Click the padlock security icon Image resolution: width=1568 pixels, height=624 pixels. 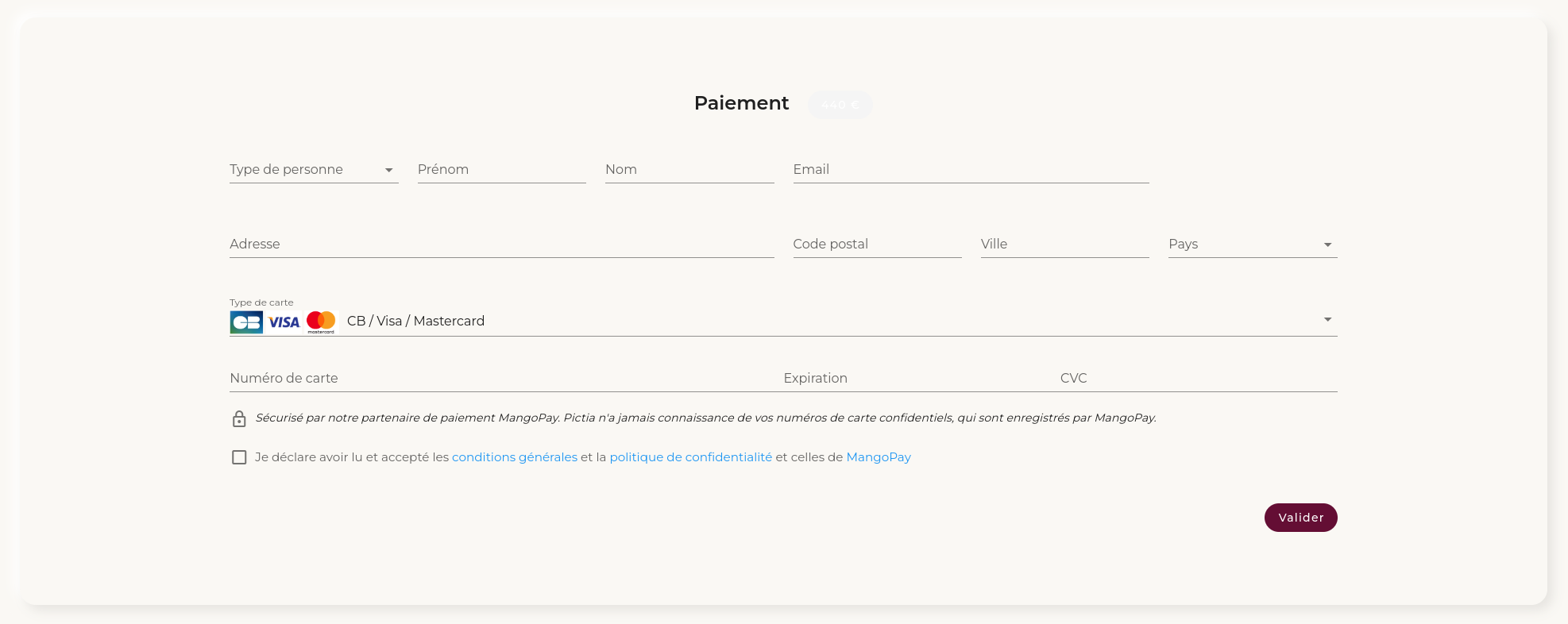pyautogui.click(x=239, y=418)
